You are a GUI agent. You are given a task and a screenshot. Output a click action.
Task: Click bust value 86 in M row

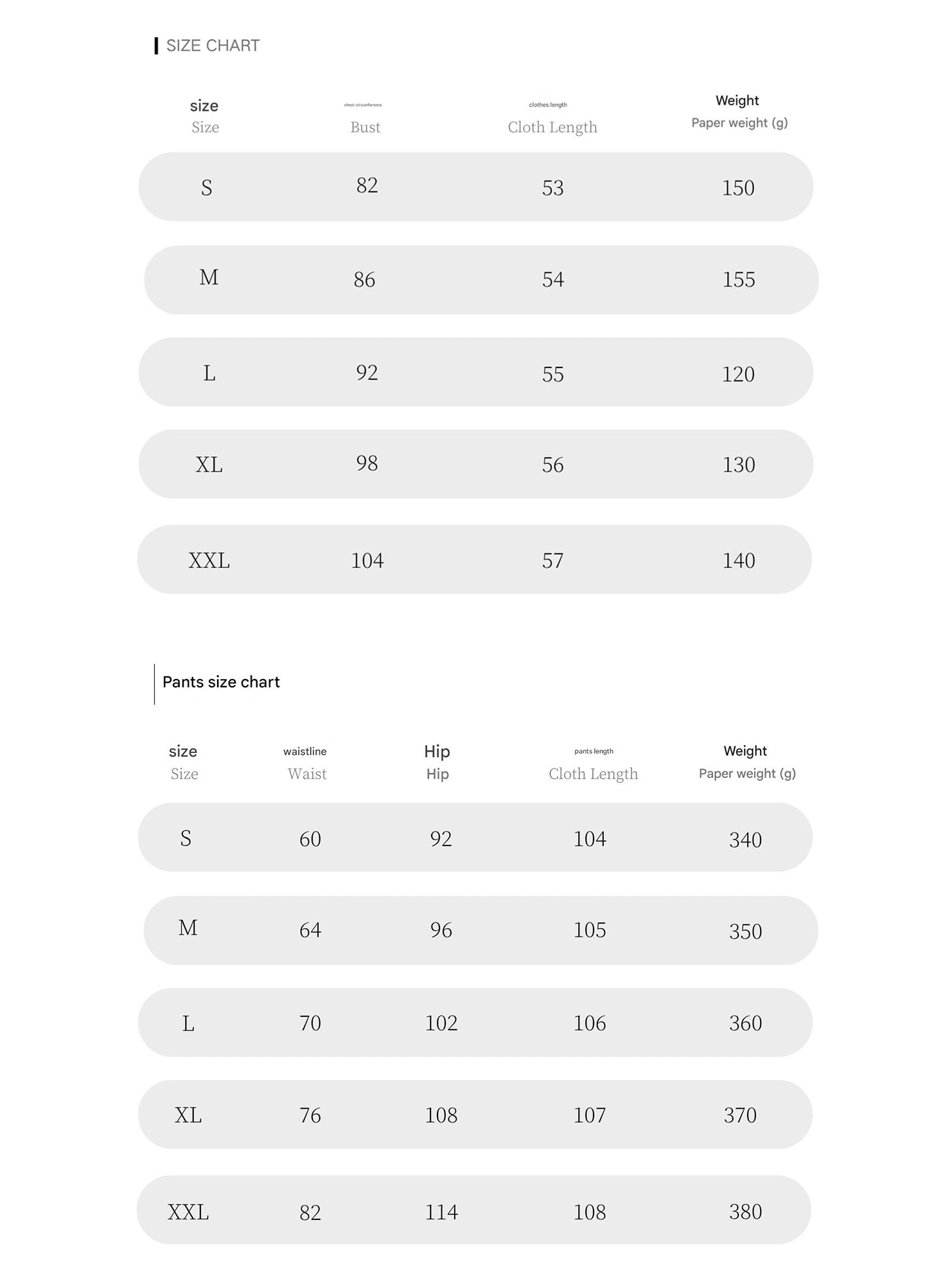364,279
